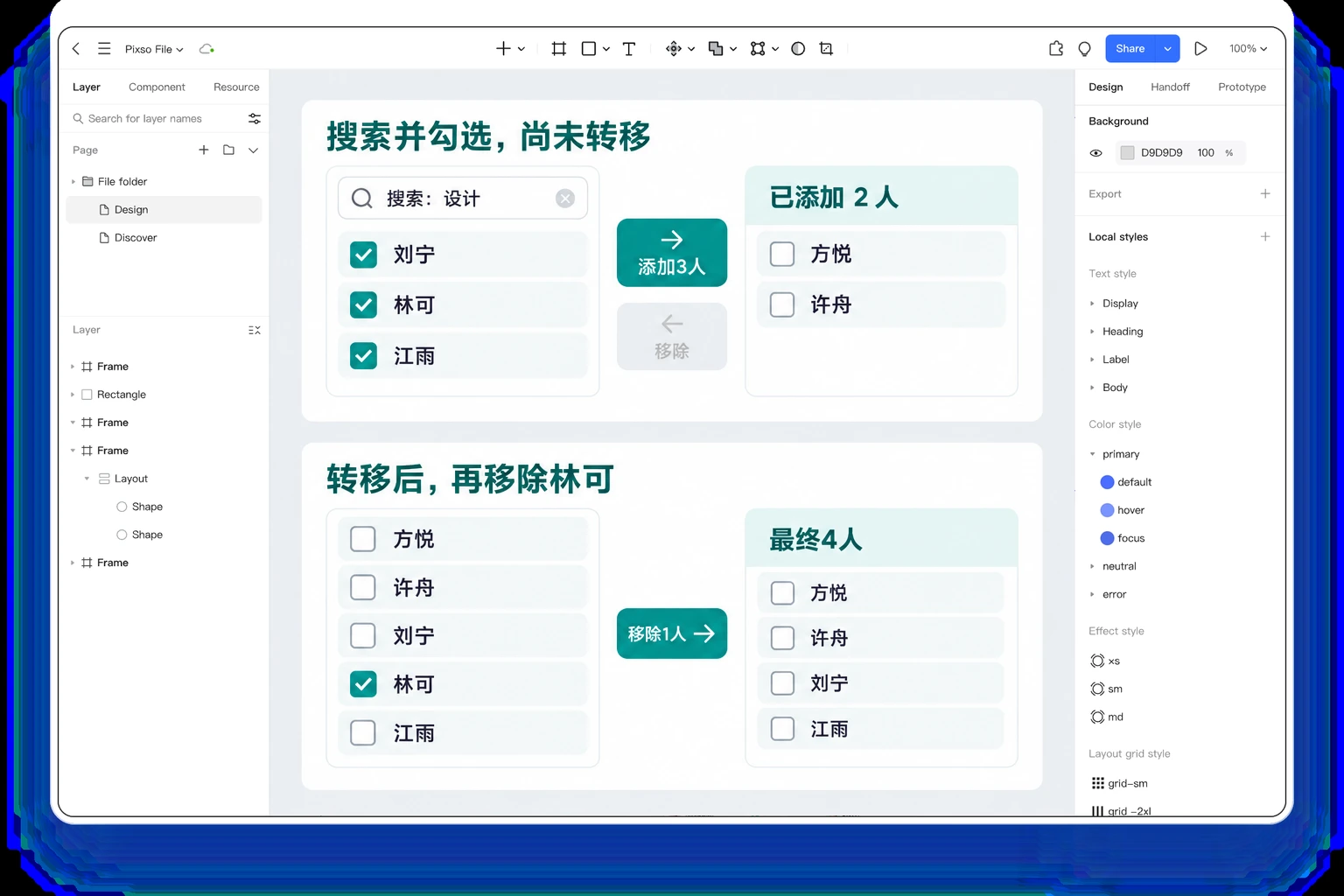Screen dimensions: 1344x896
Task: Expand the File folder tree item
Action: (x=73, y=181)
